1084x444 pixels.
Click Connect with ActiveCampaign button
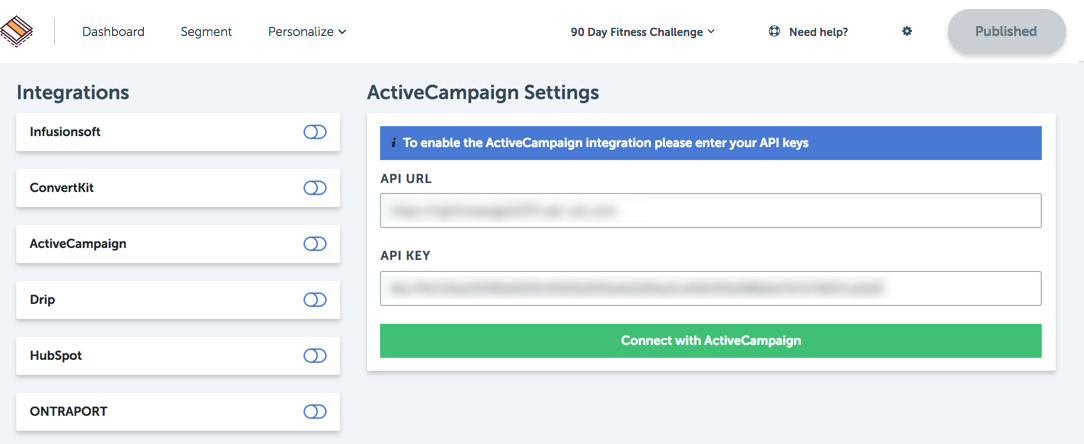(711, 341)
